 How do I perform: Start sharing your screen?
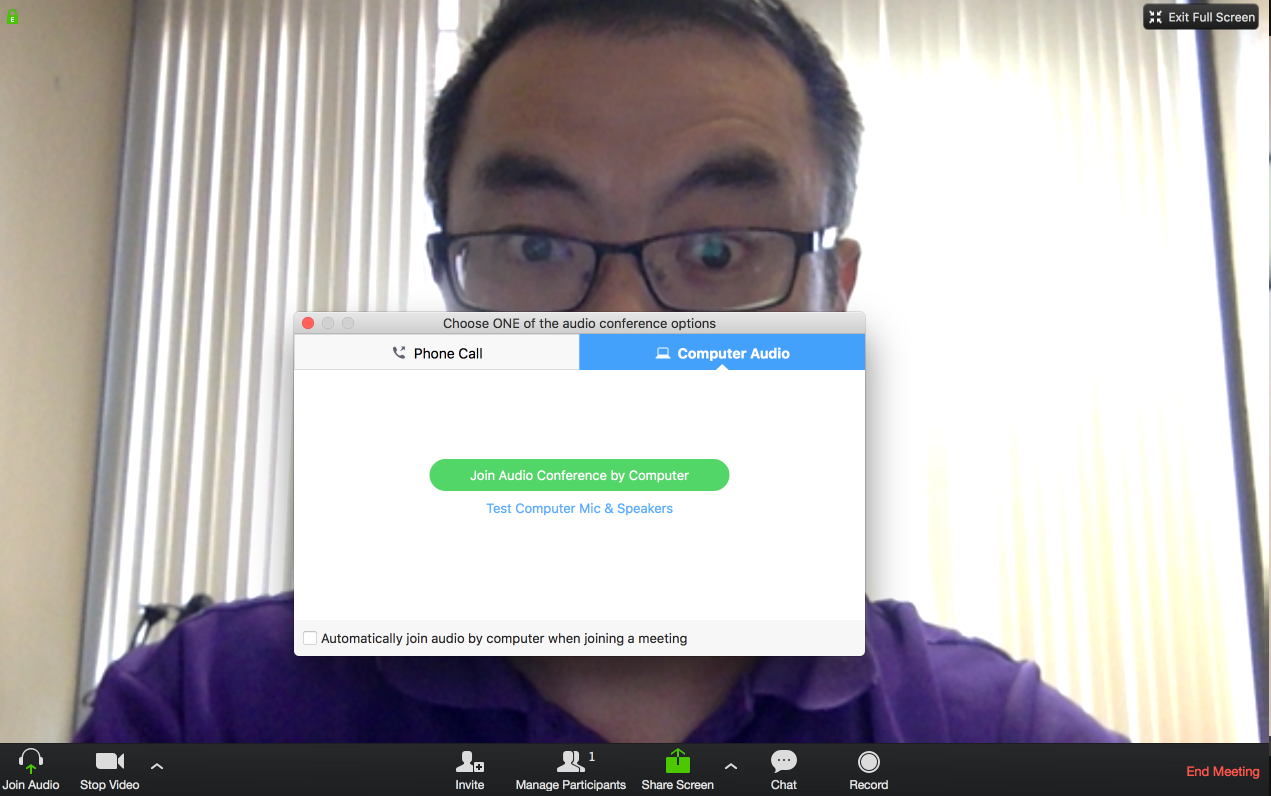click(x=677, y=770)
